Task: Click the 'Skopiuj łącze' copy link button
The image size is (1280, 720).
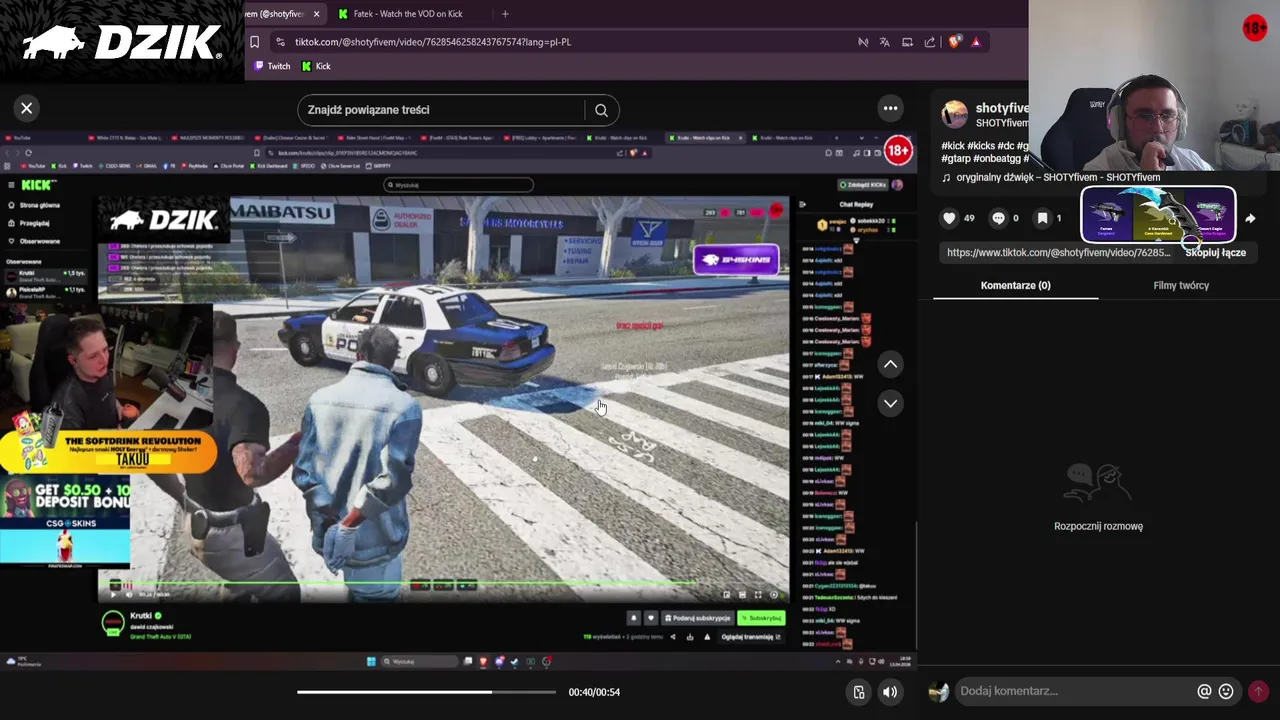Action: click(1215, 253)
